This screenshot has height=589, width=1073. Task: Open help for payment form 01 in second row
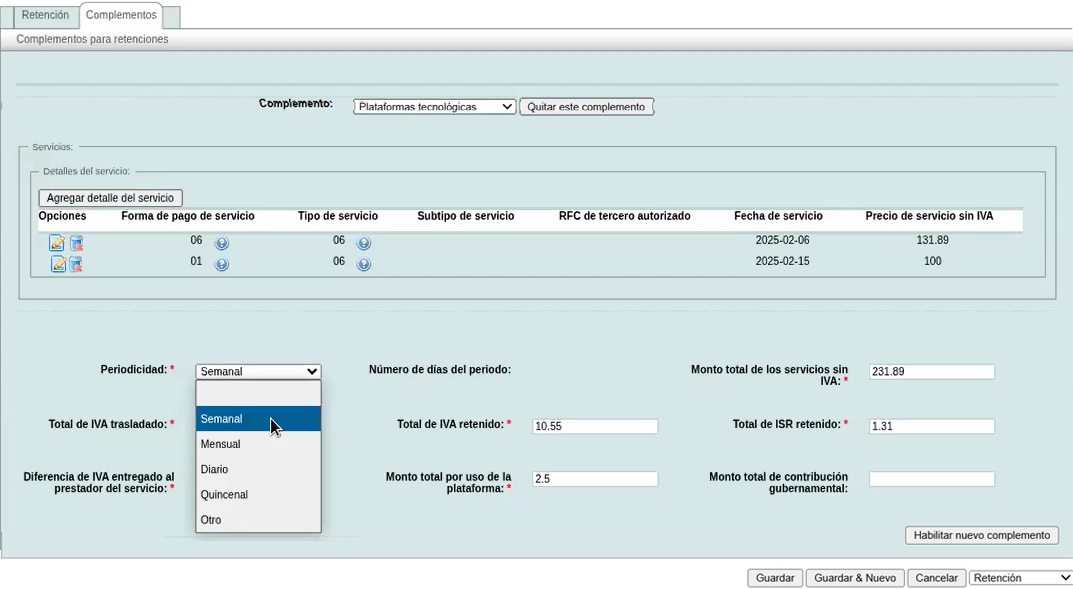pos(222,265)
